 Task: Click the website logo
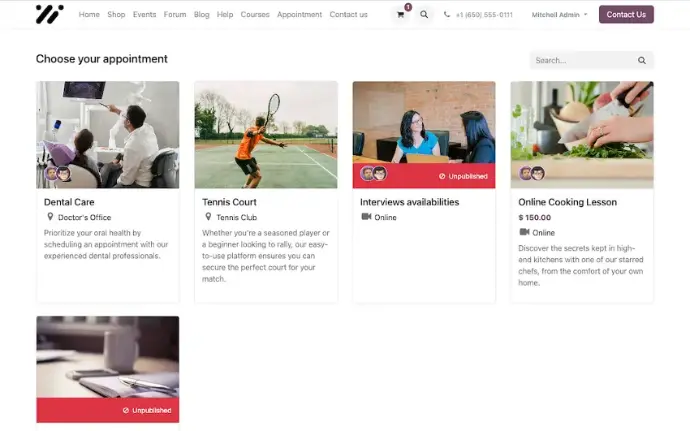[x=49, y=14]
